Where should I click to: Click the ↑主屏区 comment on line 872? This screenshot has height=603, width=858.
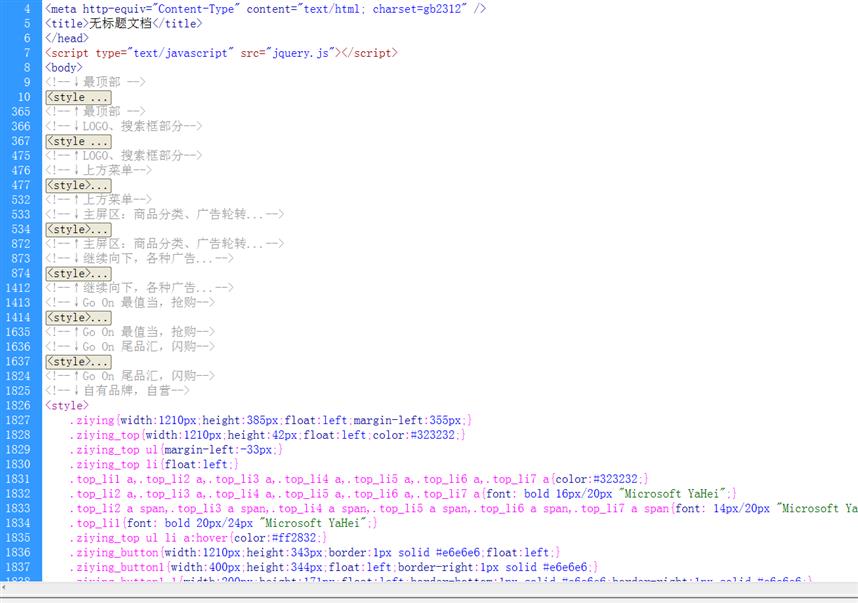[x=165, y=244]
